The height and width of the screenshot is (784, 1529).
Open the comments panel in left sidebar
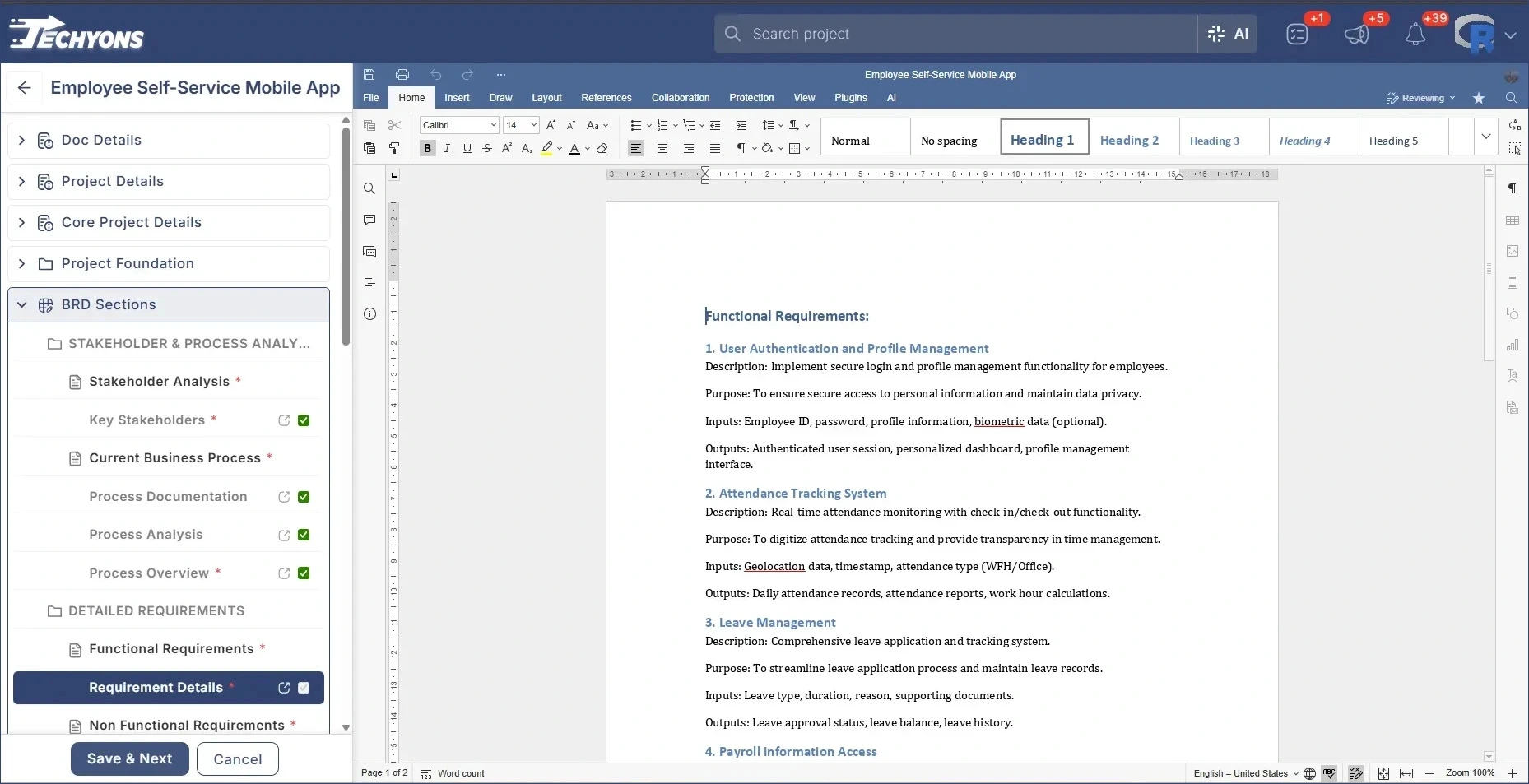(x=369, y=220)
